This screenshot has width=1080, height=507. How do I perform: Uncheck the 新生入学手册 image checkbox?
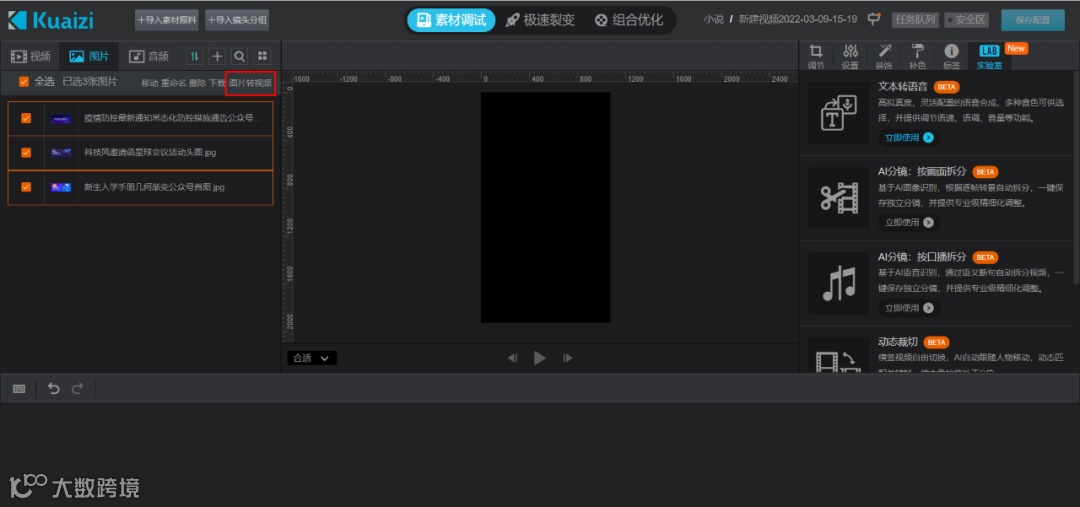click(26, 186)
